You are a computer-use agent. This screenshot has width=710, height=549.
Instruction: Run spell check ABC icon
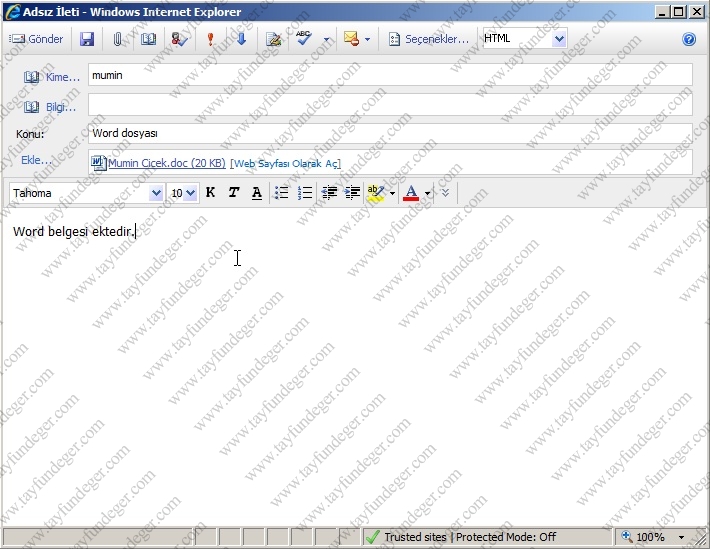tap(304, 38)
